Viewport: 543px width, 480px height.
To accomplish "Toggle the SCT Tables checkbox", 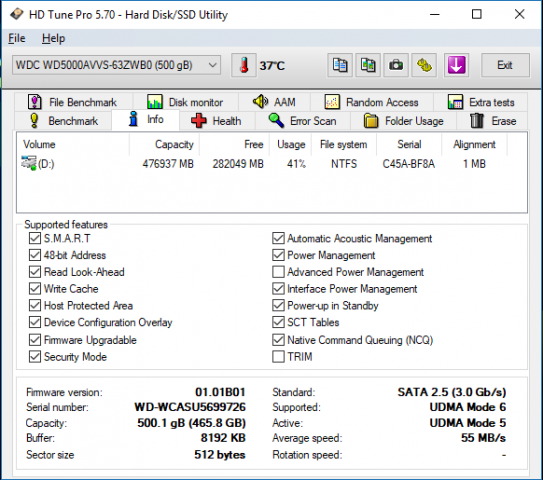I will 278,322.
